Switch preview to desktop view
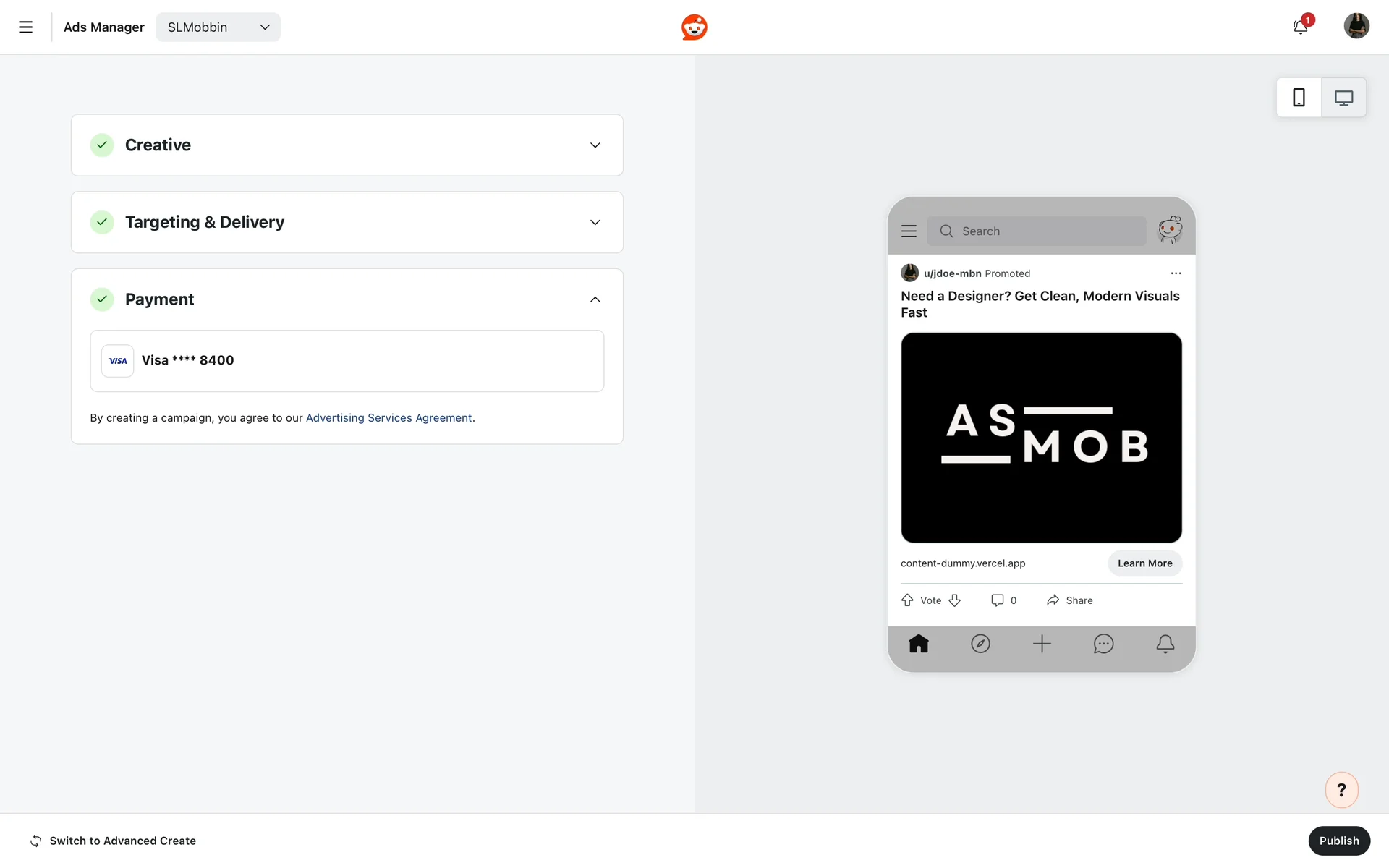 click(x=1343, y=98)
